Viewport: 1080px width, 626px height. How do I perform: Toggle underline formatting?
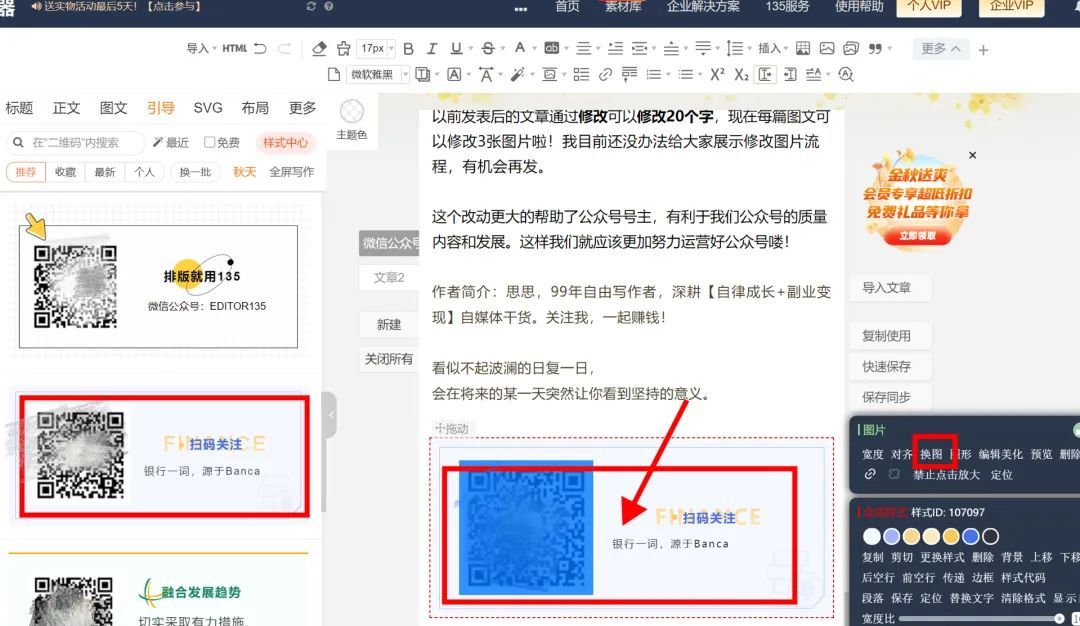click(456, 48)
